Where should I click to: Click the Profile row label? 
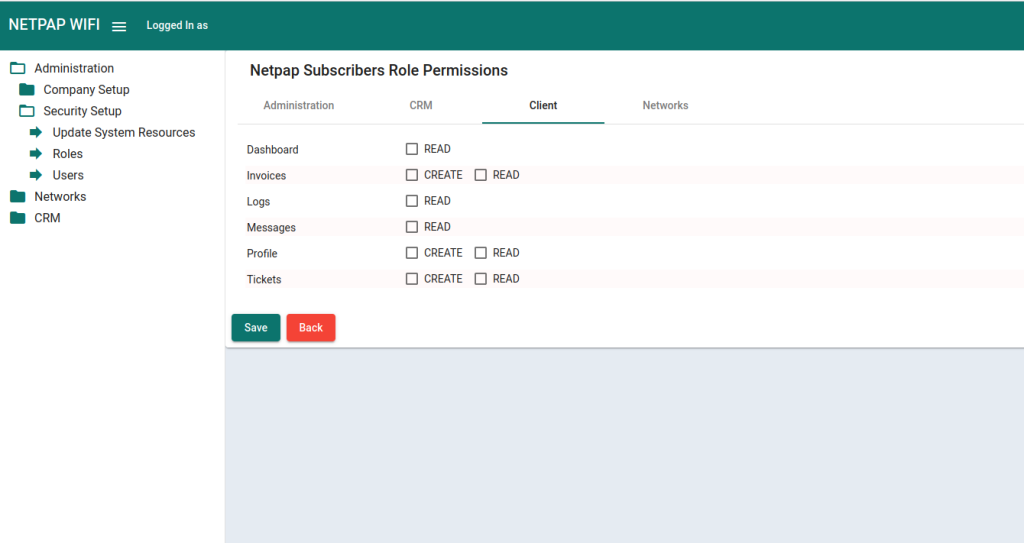click(x=262, y=254)
